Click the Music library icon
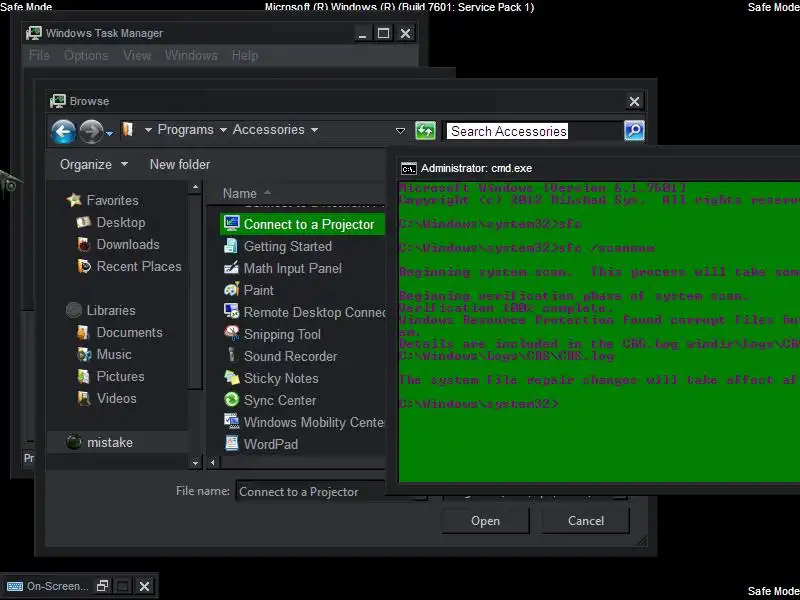The height and width of the screenshot is (600, 800). 83,355
